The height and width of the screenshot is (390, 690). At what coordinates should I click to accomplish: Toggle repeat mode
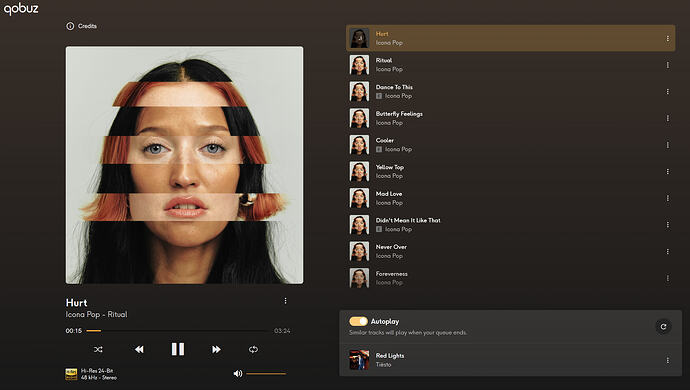tap(253, 350)
